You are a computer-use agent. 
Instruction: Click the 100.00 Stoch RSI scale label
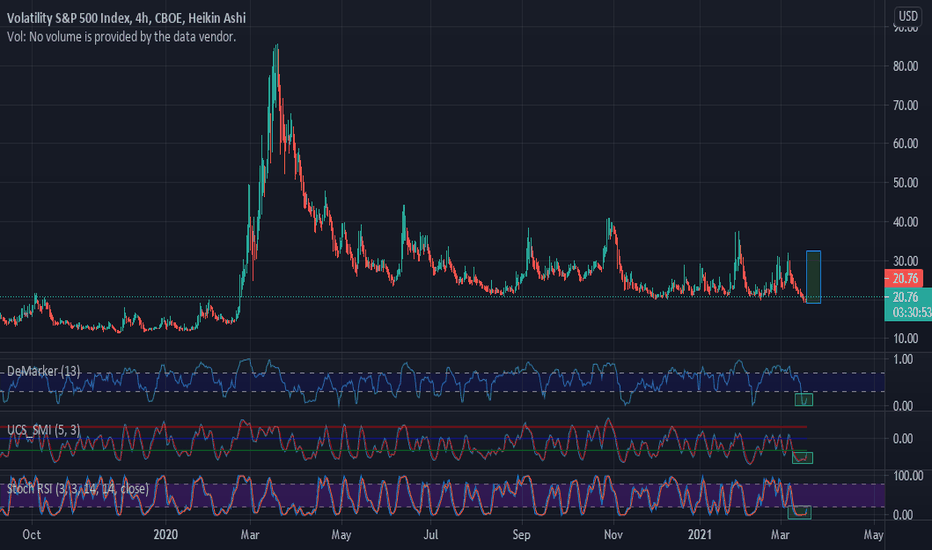pos(908,476)
